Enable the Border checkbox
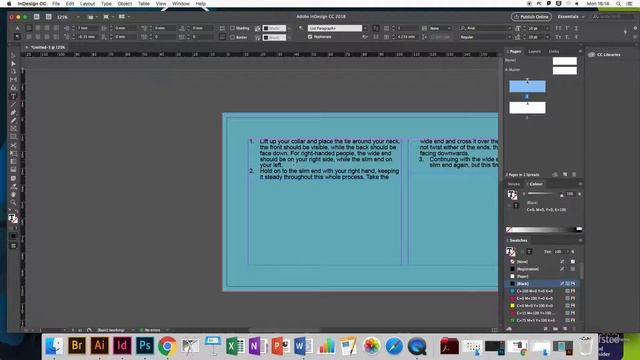Image resolution: width=640 pixels, height=360 pixels. (232, 37)
